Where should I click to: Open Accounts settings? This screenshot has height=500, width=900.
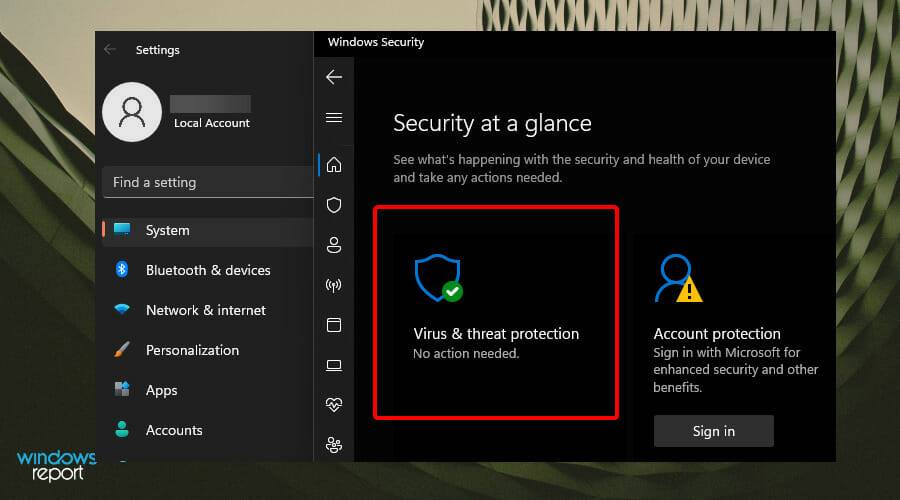click(208, 431)
